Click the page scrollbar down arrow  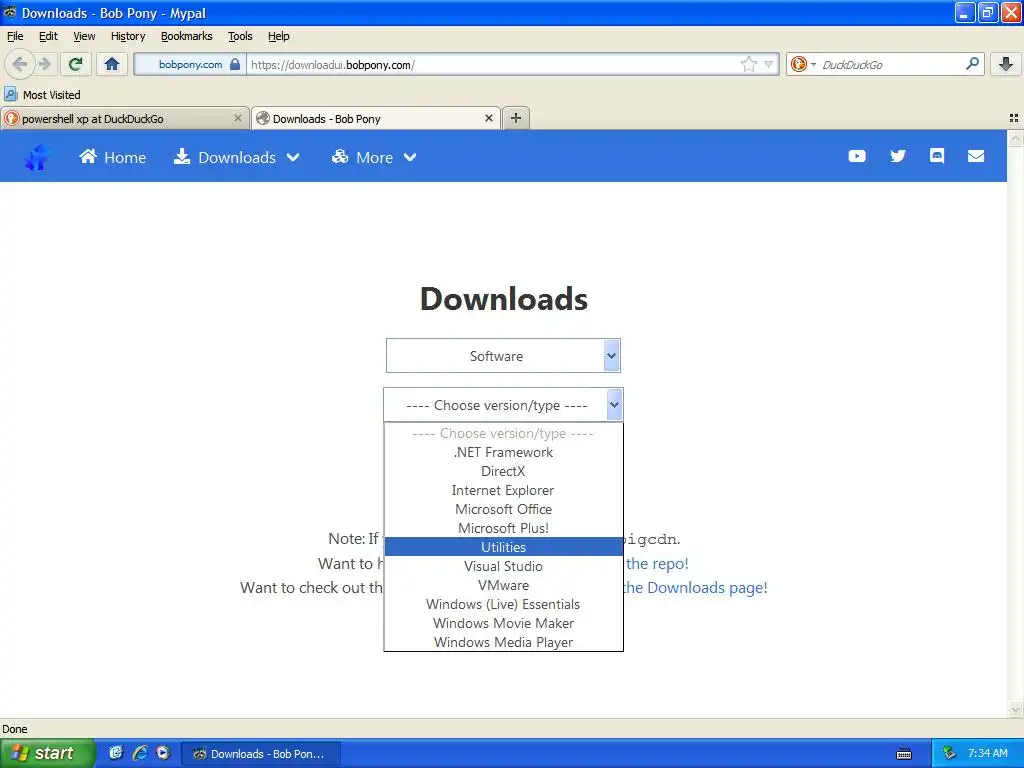1015,709
